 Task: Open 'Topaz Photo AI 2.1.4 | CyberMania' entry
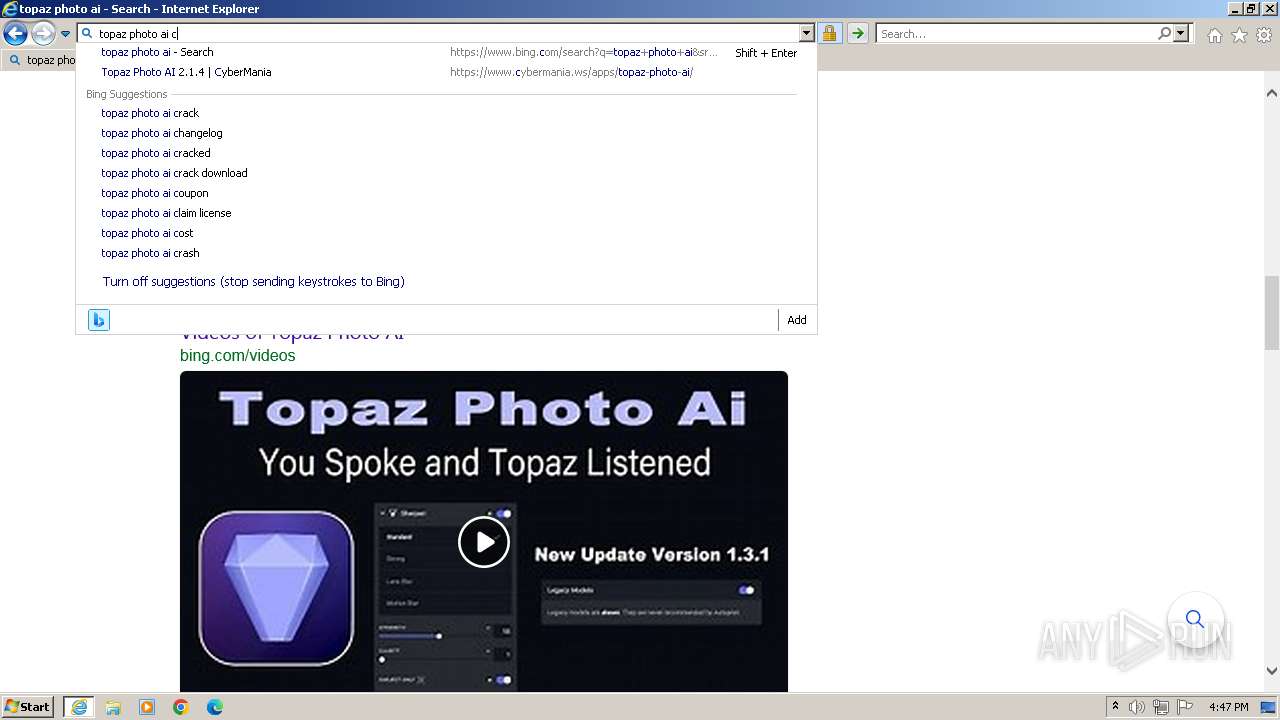446,72
